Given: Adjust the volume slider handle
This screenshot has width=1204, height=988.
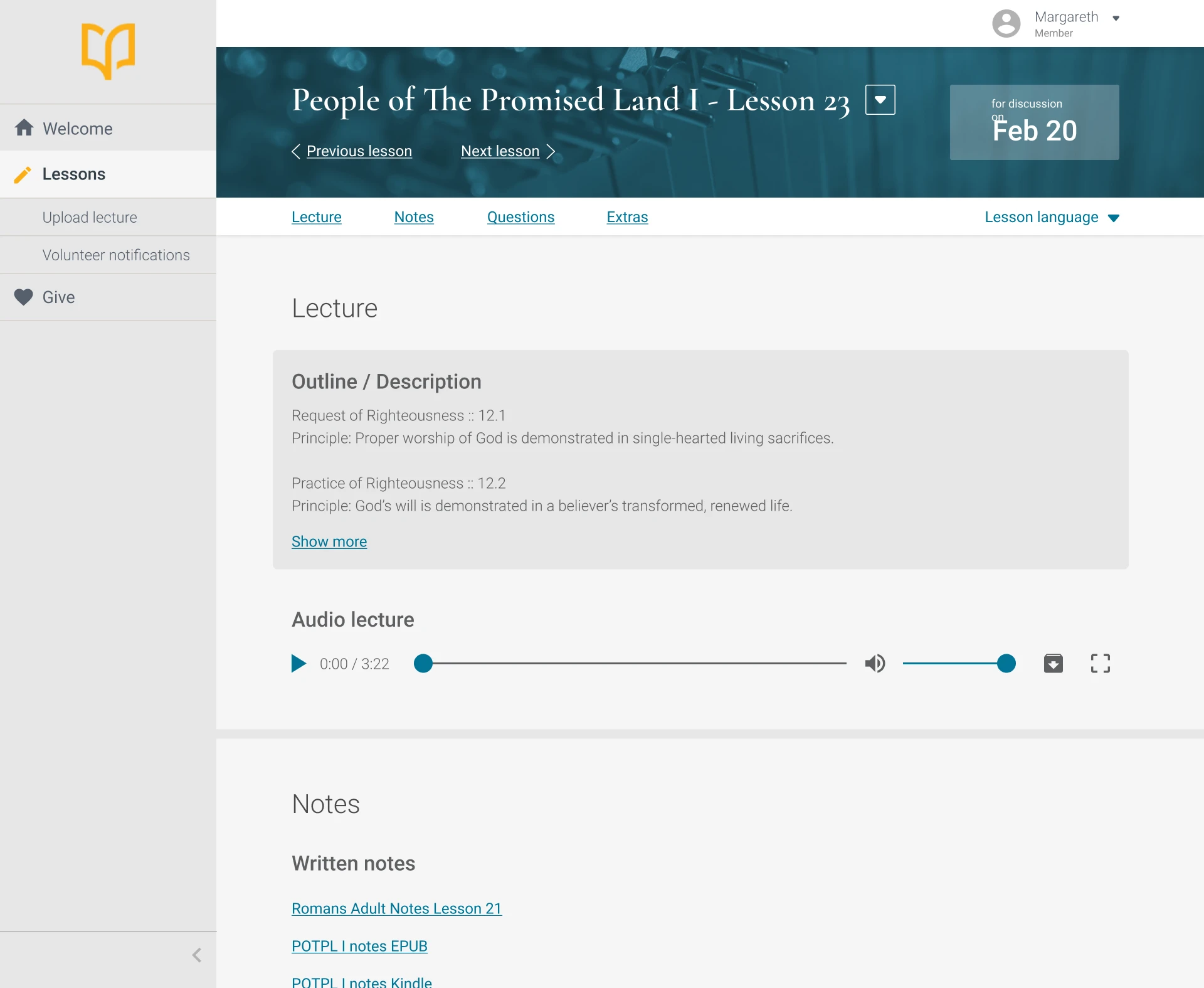Looking at the screenshot, I should [1006, 664].
